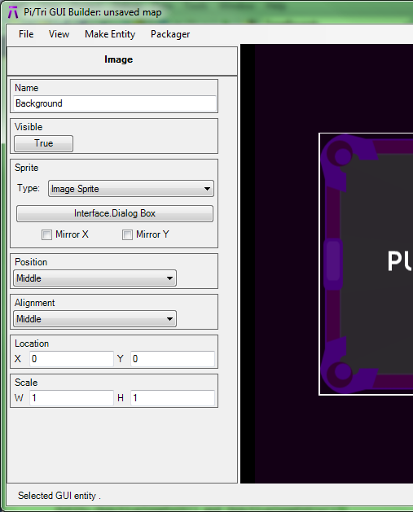Viewport: 413px width, 512px height.
Task: Click the Scale W input field
Action: pos(72,398)
